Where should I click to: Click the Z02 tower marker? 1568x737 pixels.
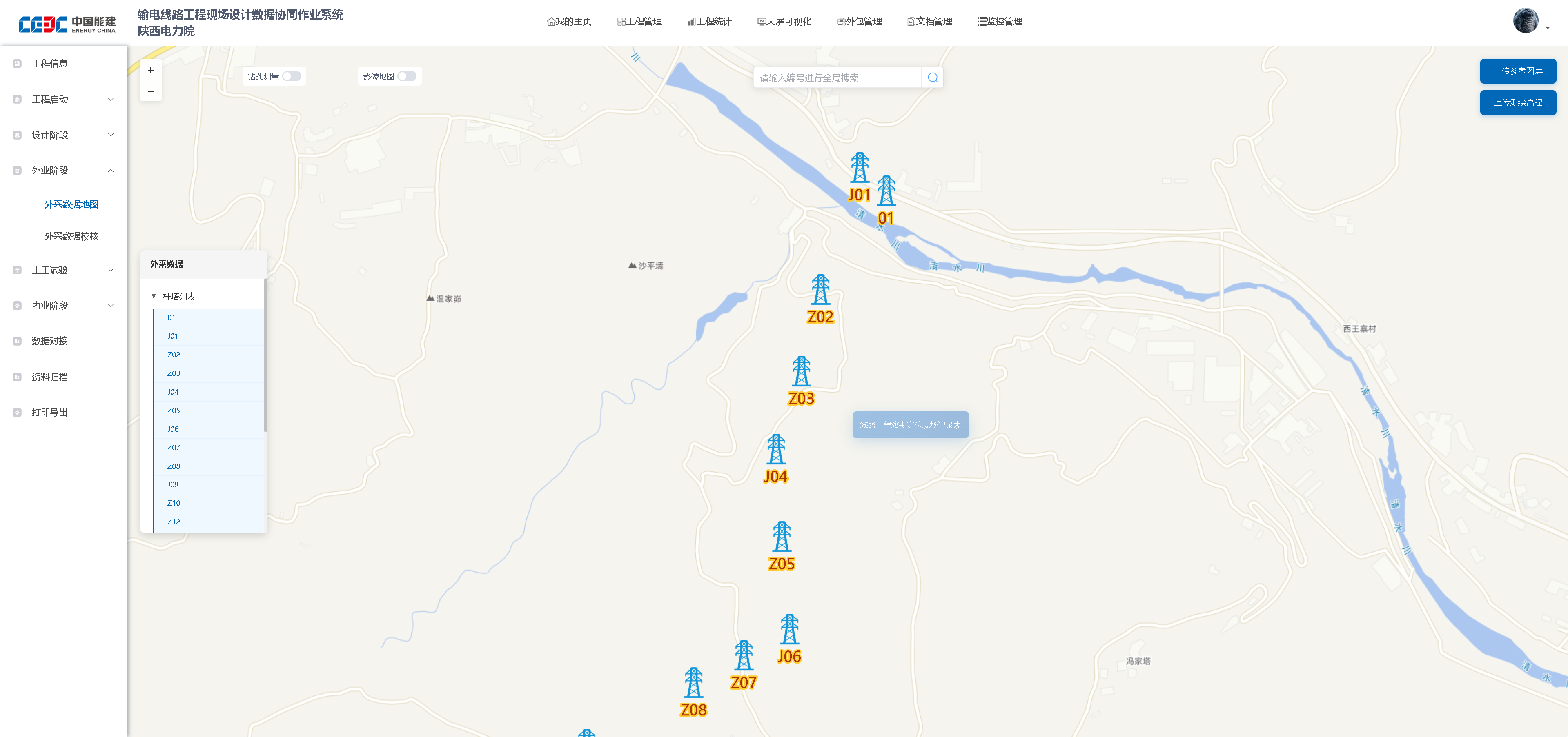click(x=820, y=290)
